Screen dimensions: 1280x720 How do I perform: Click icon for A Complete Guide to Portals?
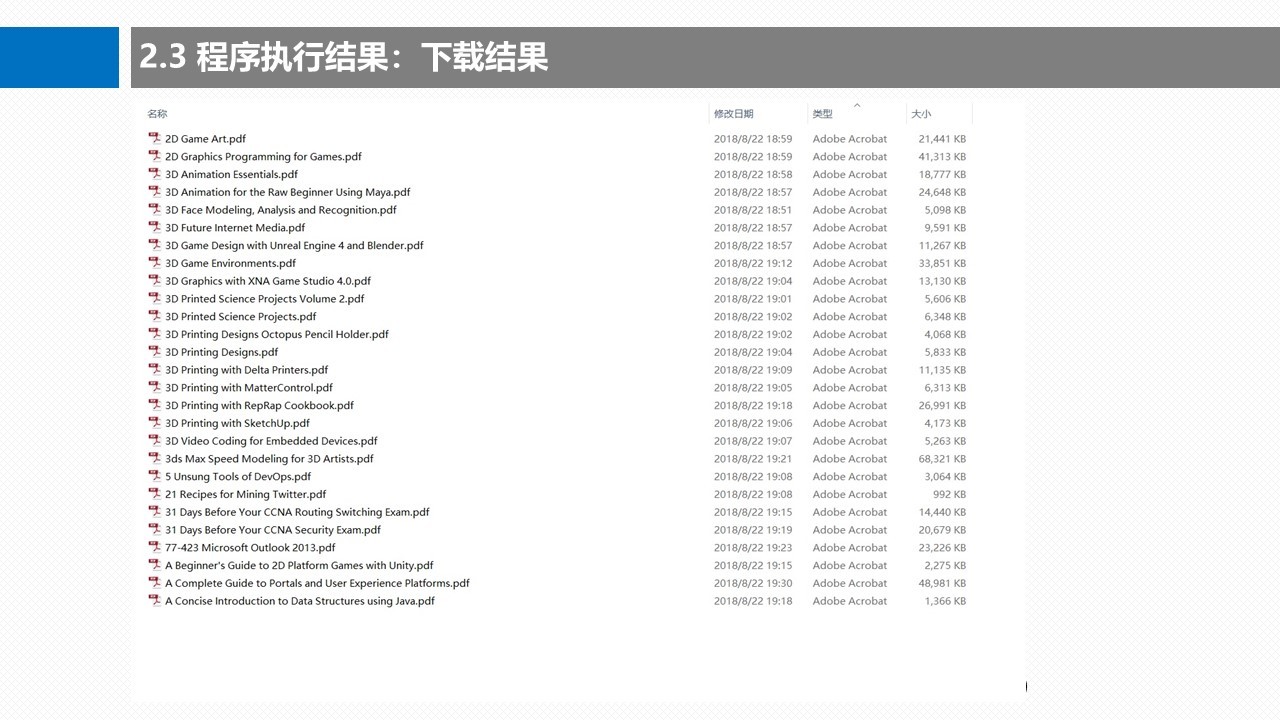pyautogui.click(x=155, y=583)
